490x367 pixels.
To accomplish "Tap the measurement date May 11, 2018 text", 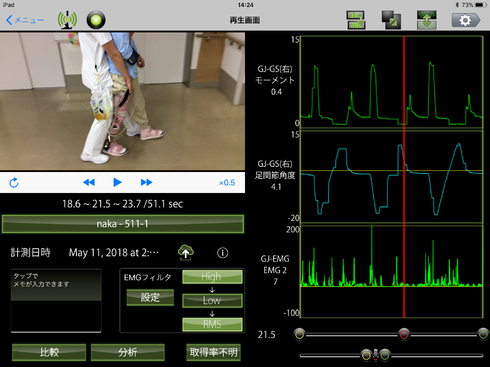I will pyautogui.click(x=114, y=253).
